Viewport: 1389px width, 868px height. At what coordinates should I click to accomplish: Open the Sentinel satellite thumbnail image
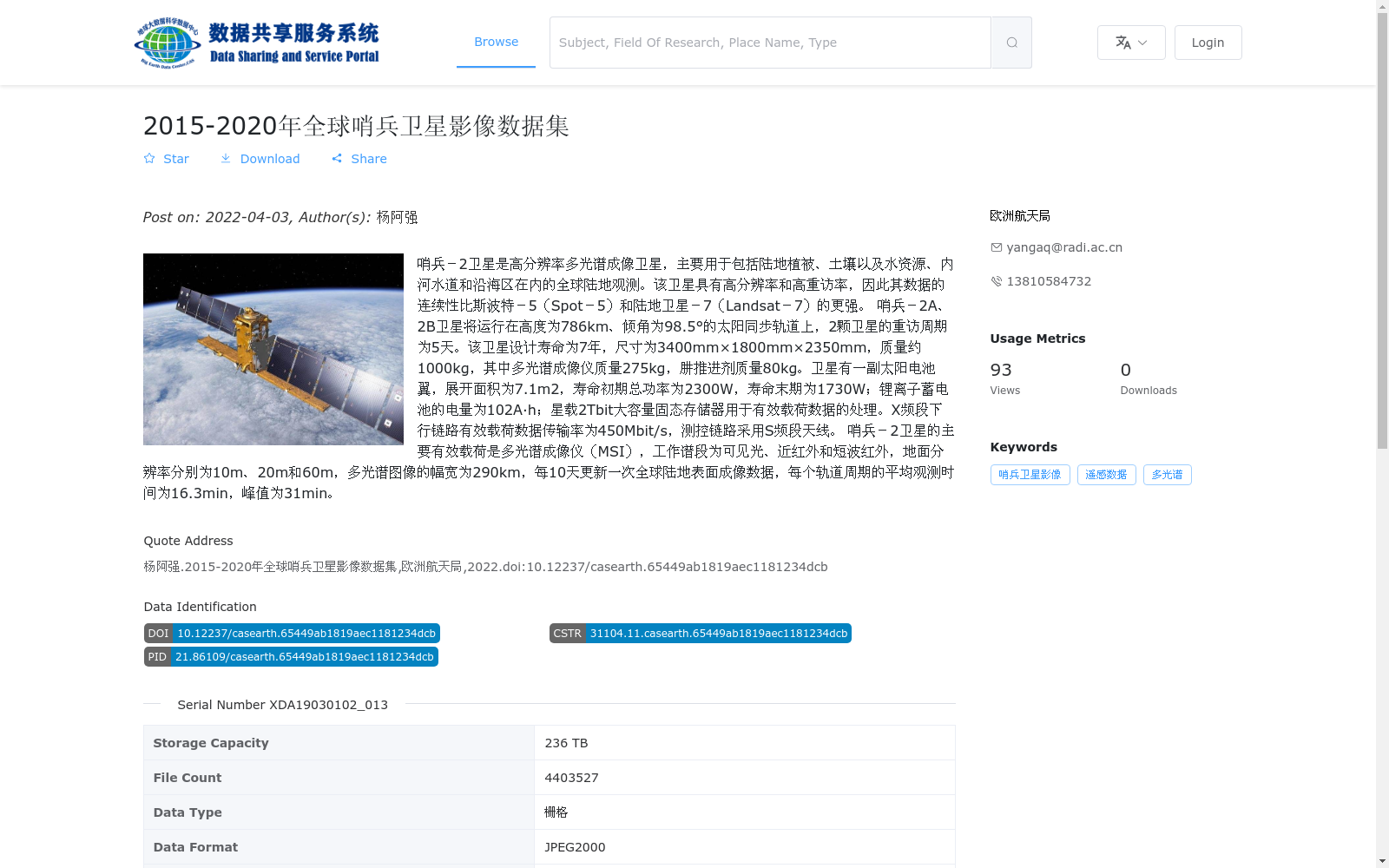273,349
